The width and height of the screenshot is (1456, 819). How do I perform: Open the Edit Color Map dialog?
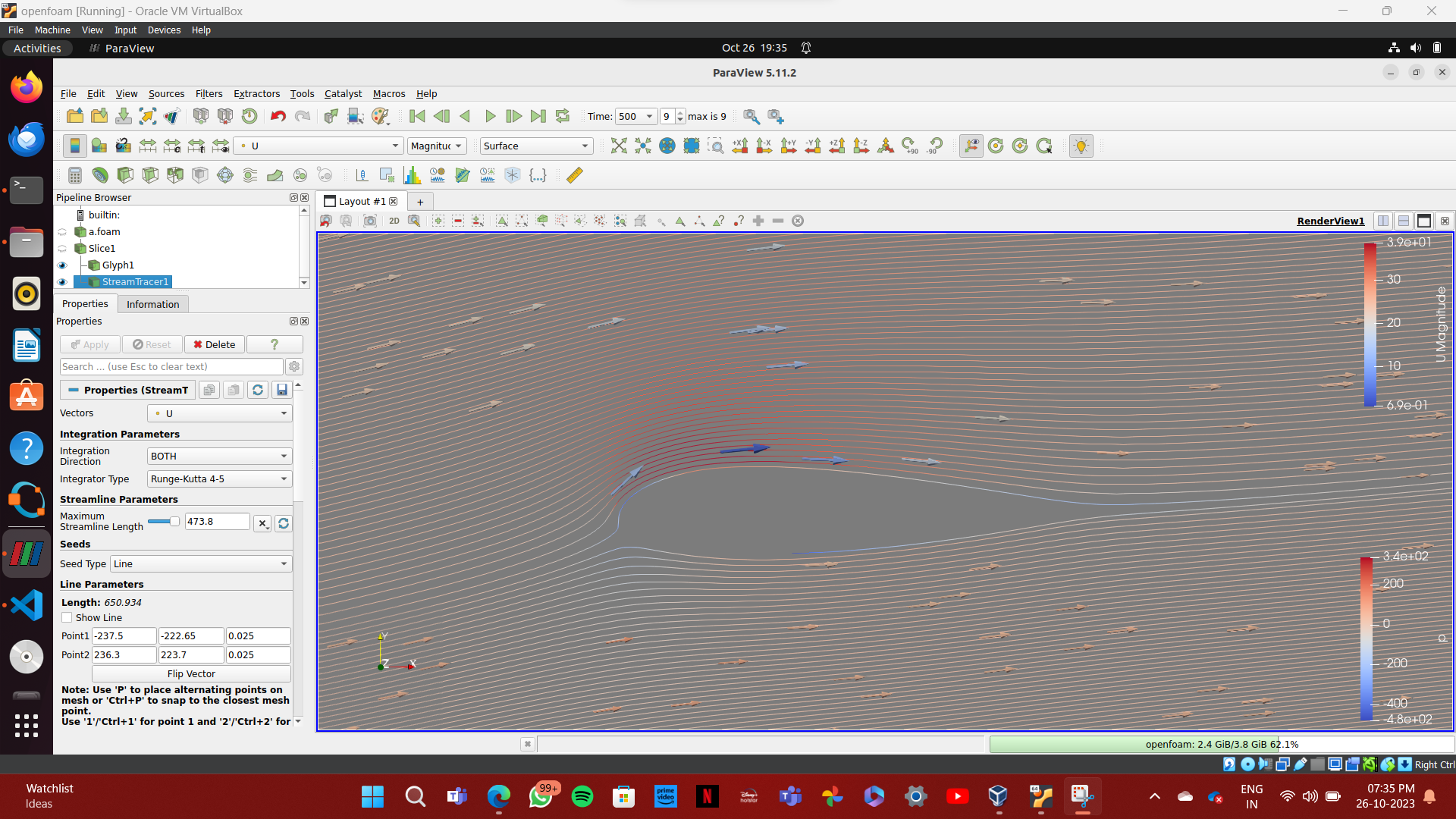pyautogui.click(x=74, y=146)
